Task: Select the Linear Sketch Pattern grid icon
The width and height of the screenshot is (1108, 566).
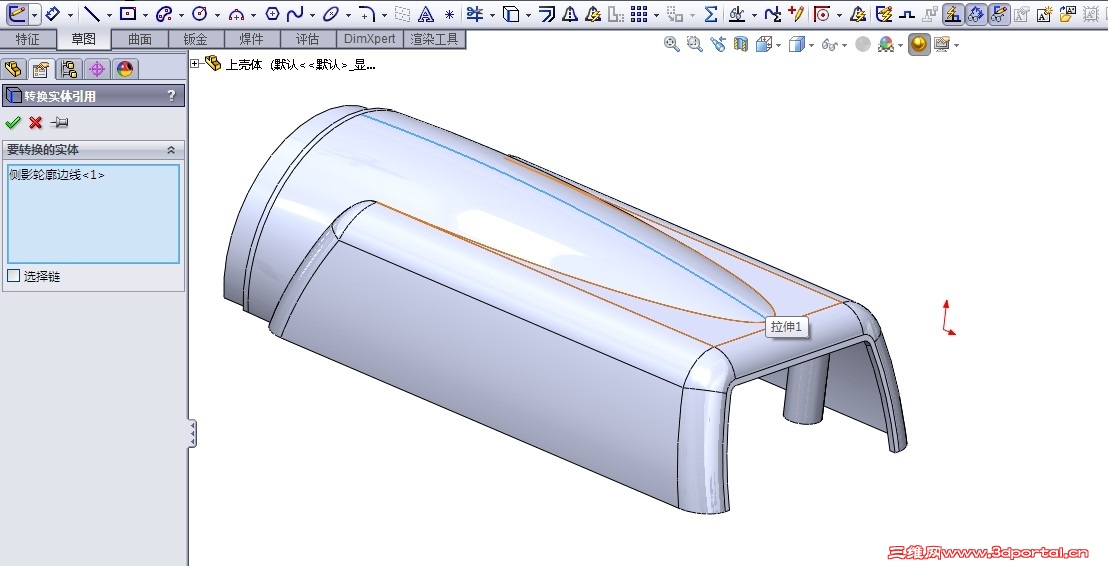Action: click(x=639, y=13)
